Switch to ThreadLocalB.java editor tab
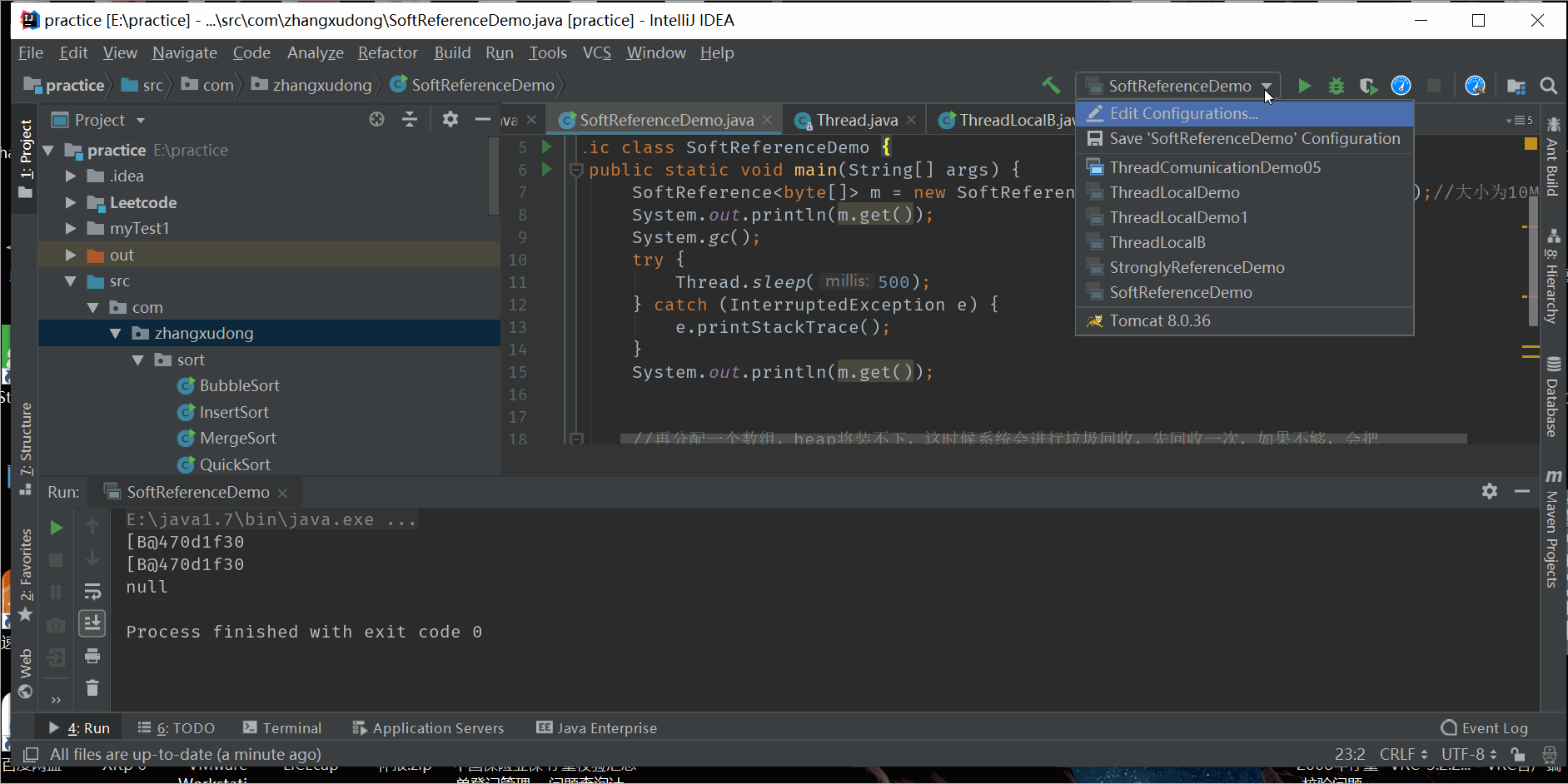 coord(1007,120)
